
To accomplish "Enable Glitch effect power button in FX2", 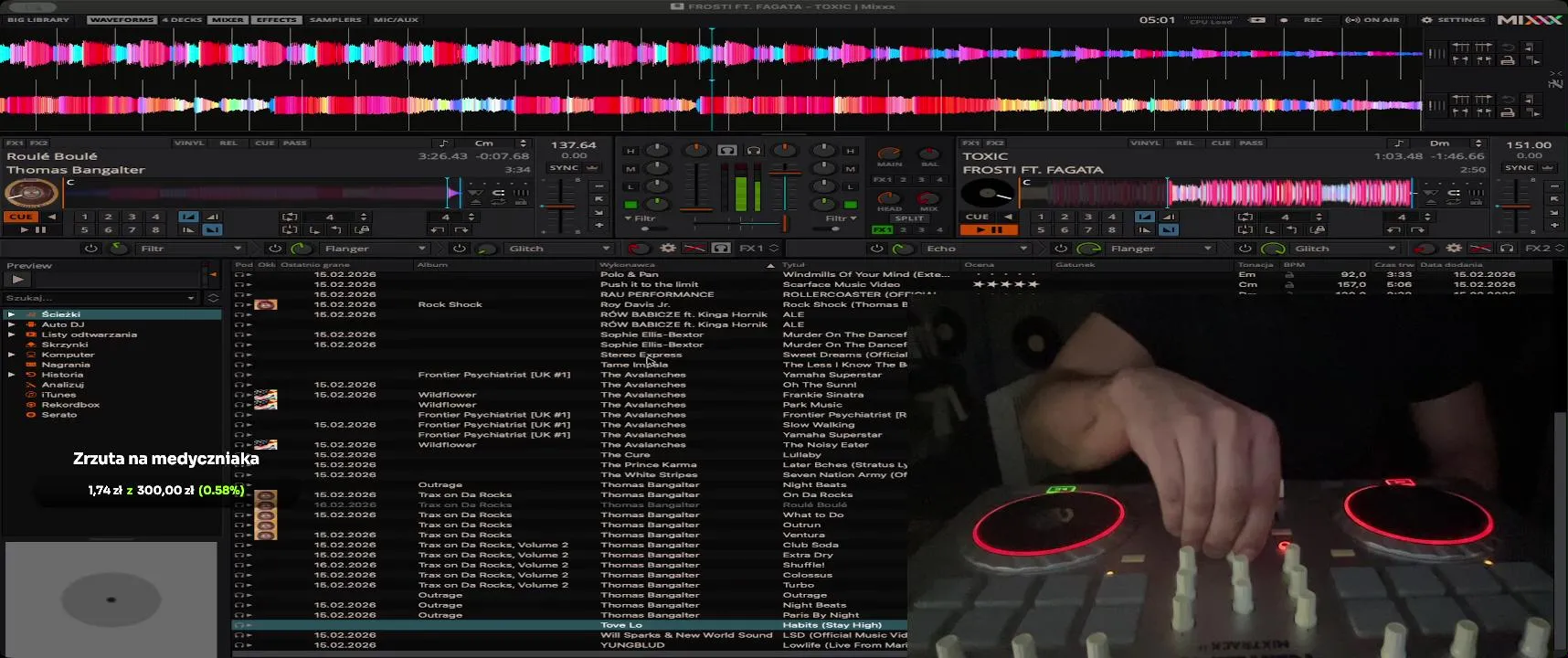I will coord(1245,249).
